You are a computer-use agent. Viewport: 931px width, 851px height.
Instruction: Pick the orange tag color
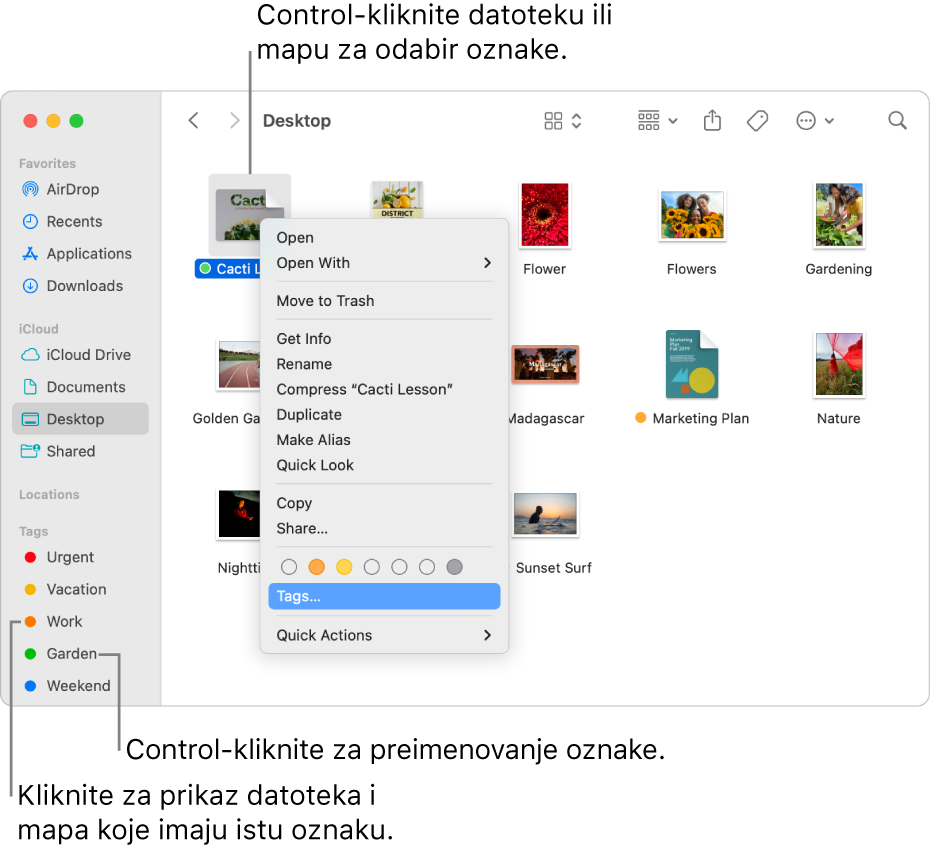316,567
